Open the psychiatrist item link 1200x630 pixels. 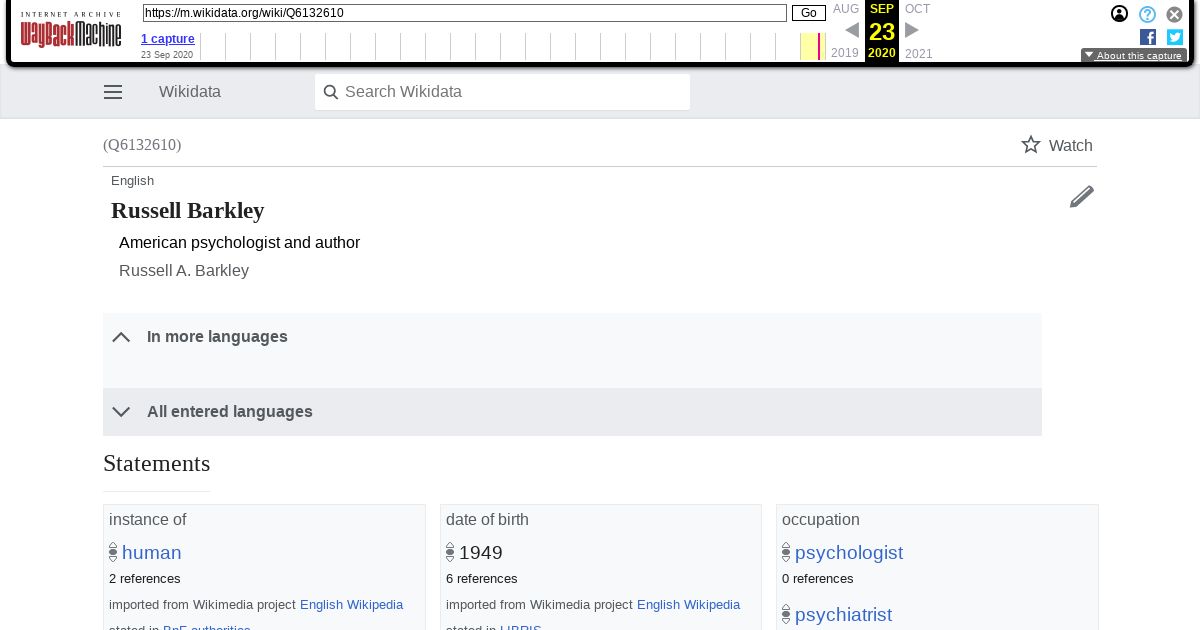tap(843, 615)
